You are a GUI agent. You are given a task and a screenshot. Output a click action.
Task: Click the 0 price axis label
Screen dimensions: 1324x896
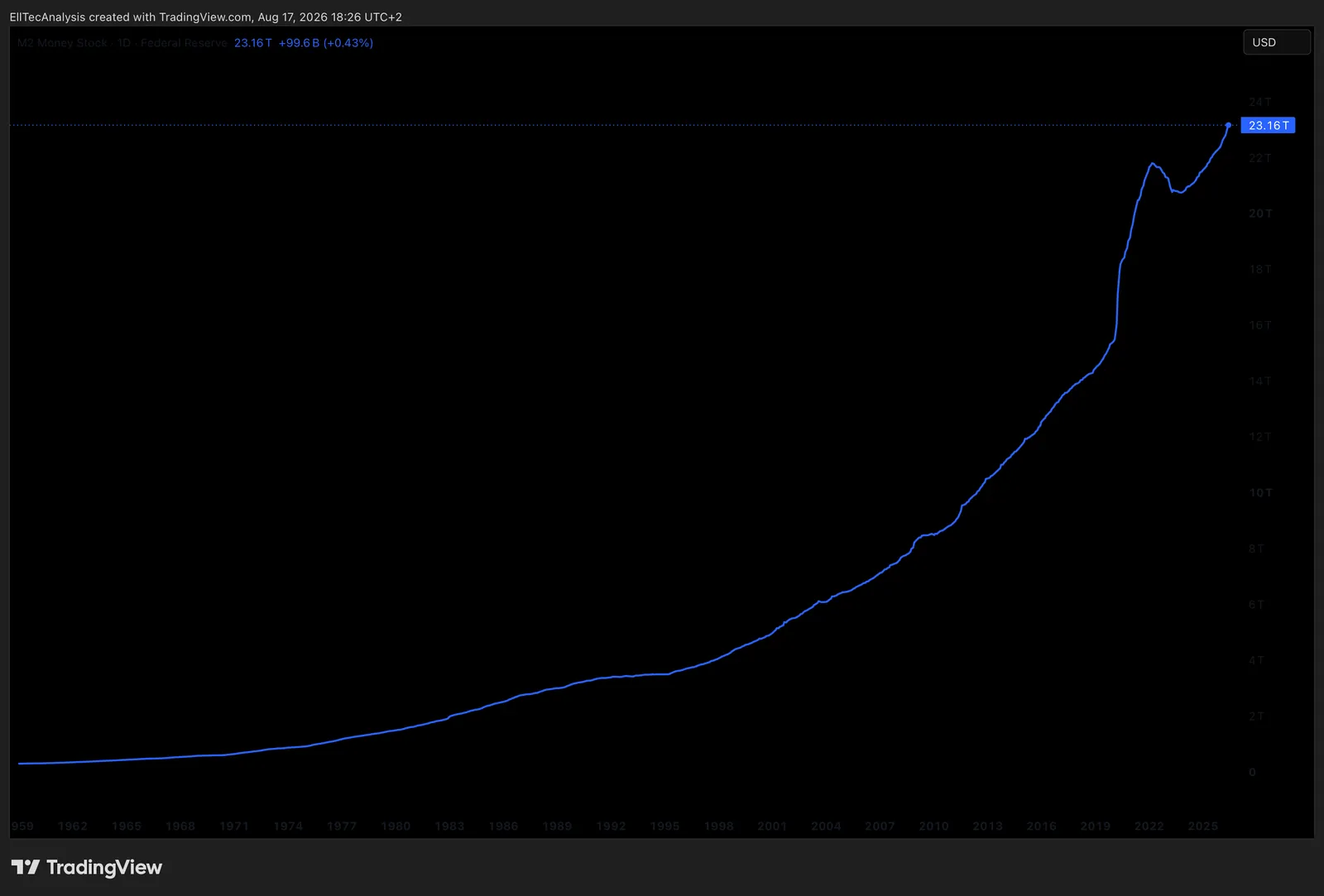[x=1252, y=772]
